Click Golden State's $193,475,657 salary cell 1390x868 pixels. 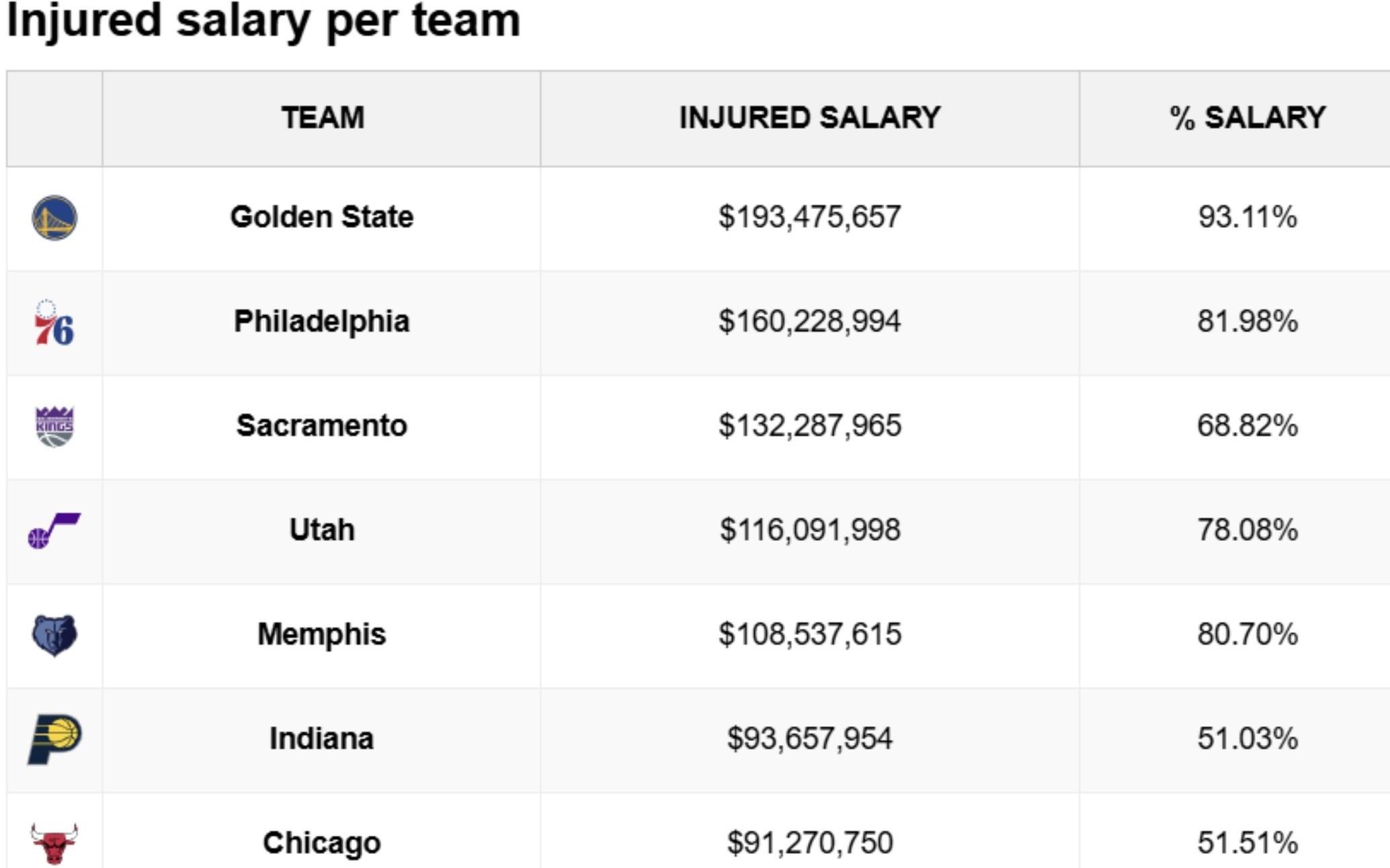(x=809, y=217)
